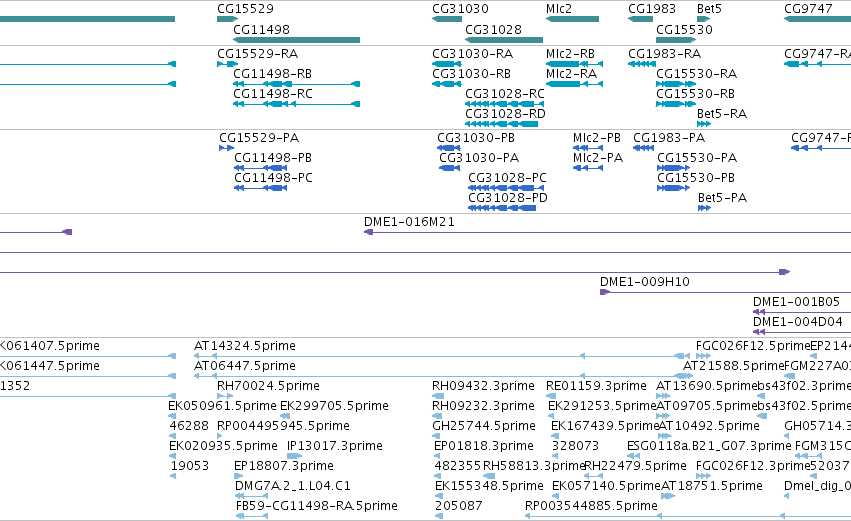Click the CG11498 gene bar
Screen dimensions: 851x521
pyautogui.click(x=296, y=40)
